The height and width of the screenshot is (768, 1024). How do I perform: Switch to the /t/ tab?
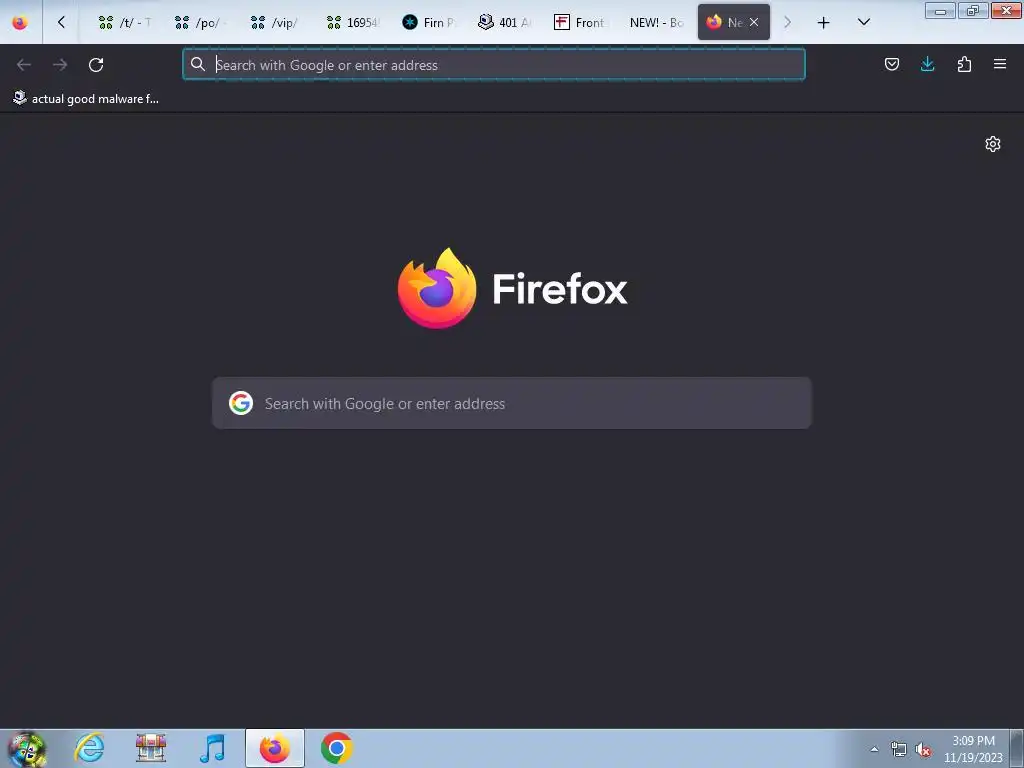click(x=124, y=22)
